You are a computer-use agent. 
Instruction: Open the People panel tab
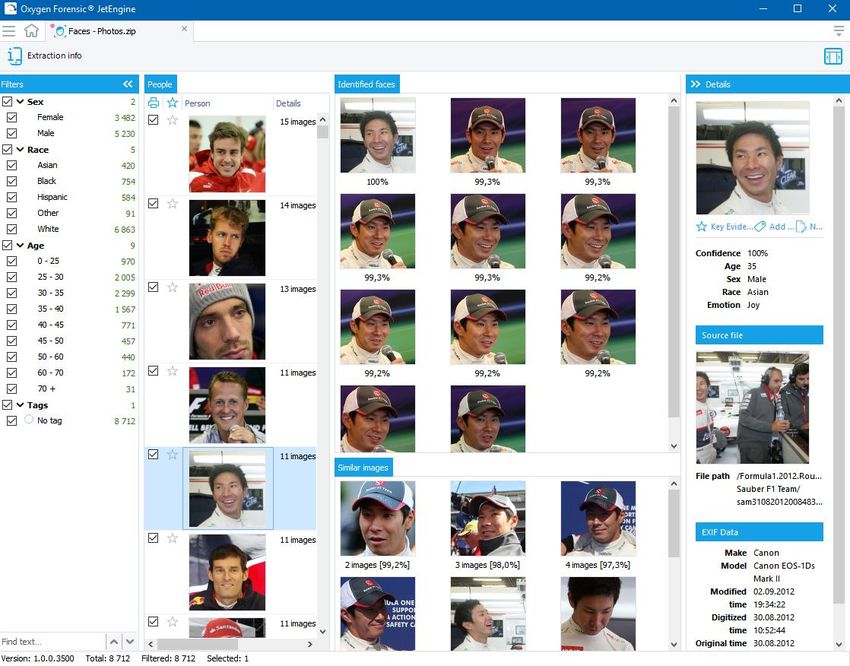[160, 84]
